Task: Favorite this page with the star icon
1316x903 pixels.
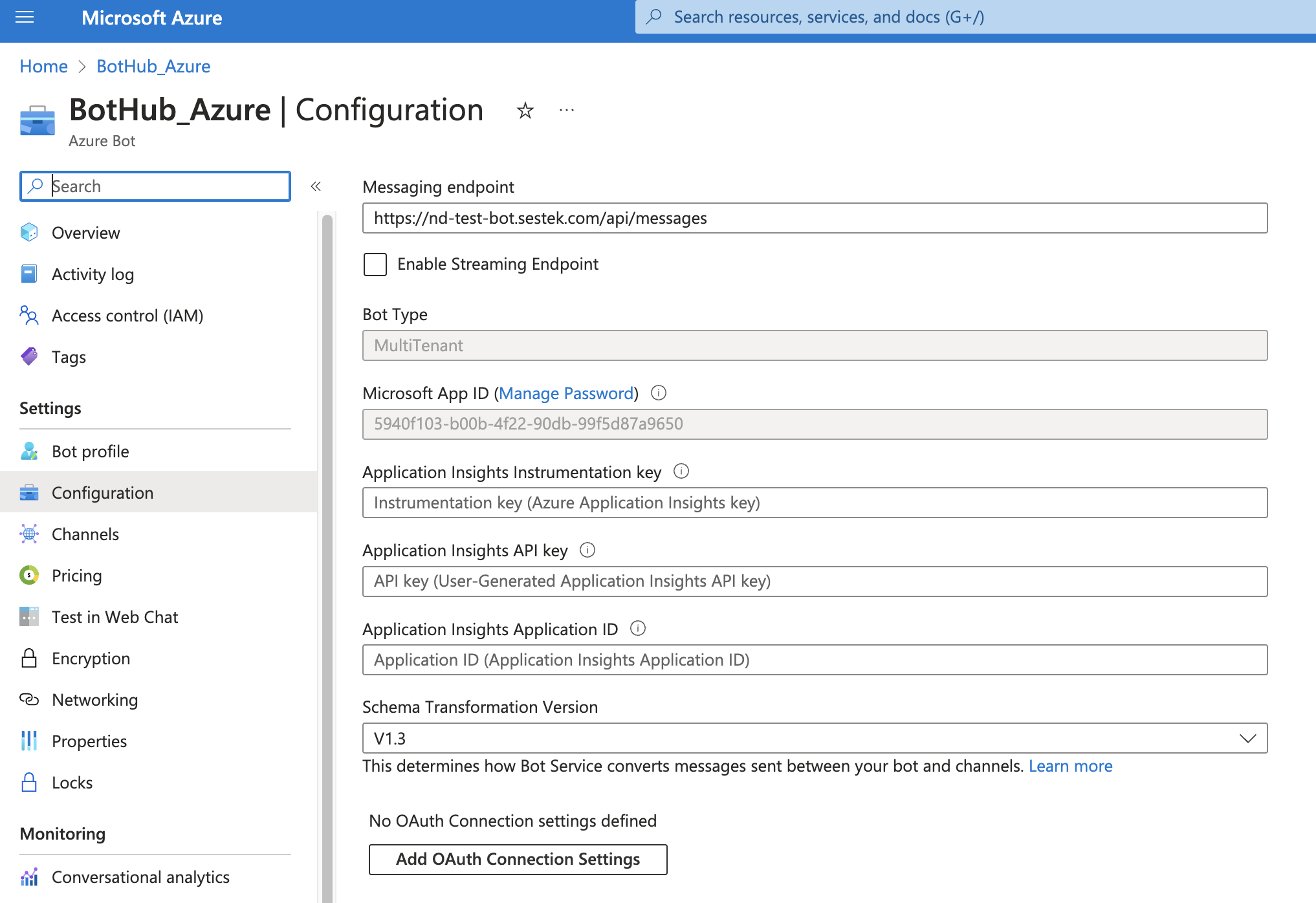Action: coord(525,111)
